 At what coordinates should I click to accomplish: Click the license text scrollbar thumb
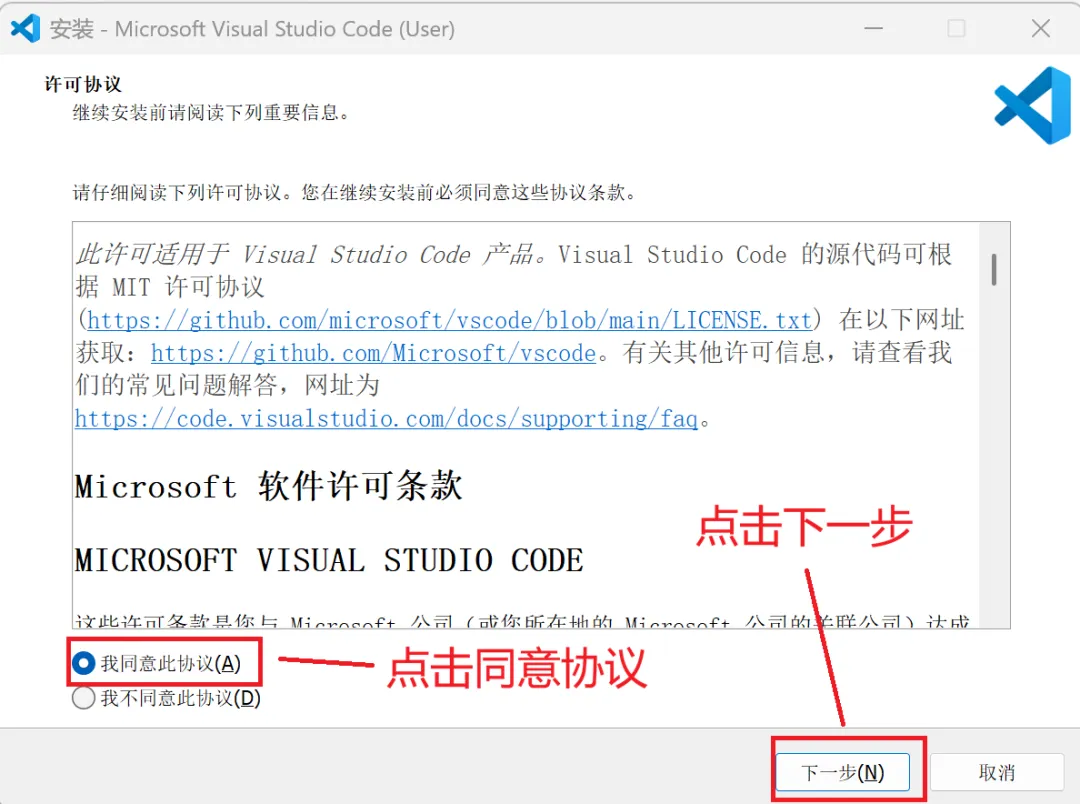click(x=994, y=269)
